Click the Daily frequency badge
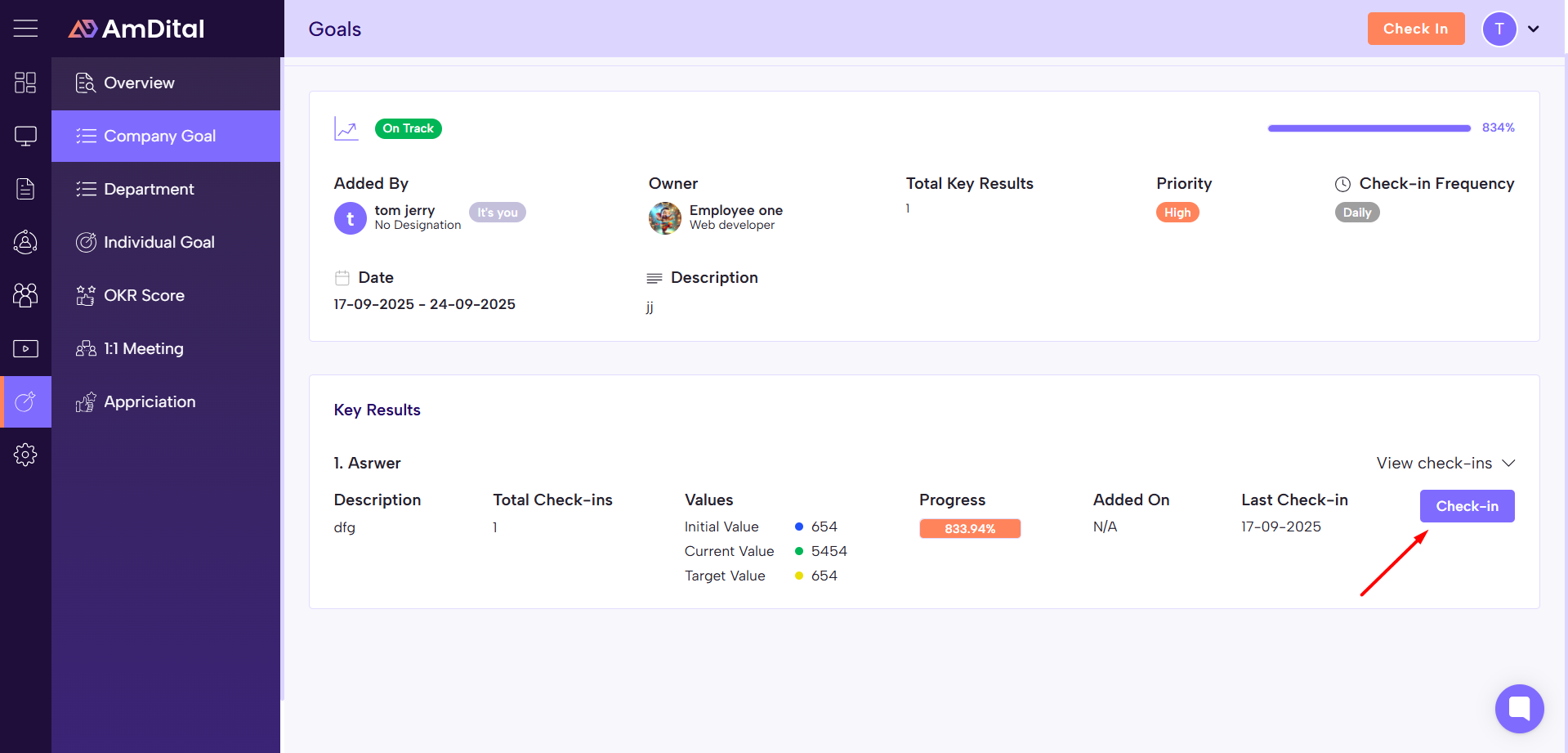The image size is (1568, 753). point(1357,213)
